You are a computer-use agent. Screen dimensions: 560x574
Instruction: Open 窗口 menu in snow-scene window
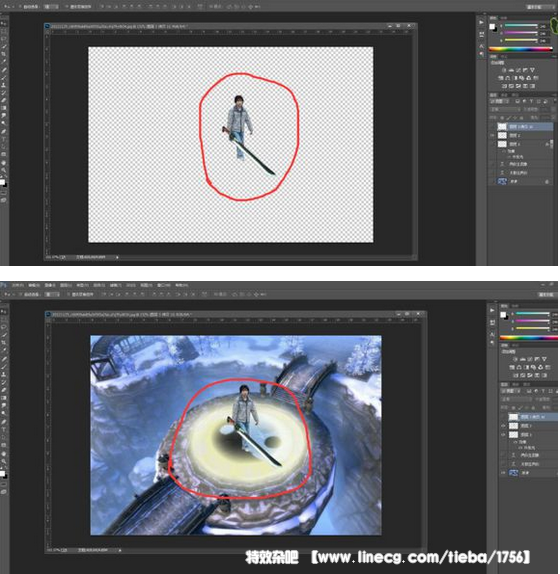coord(164,285)
